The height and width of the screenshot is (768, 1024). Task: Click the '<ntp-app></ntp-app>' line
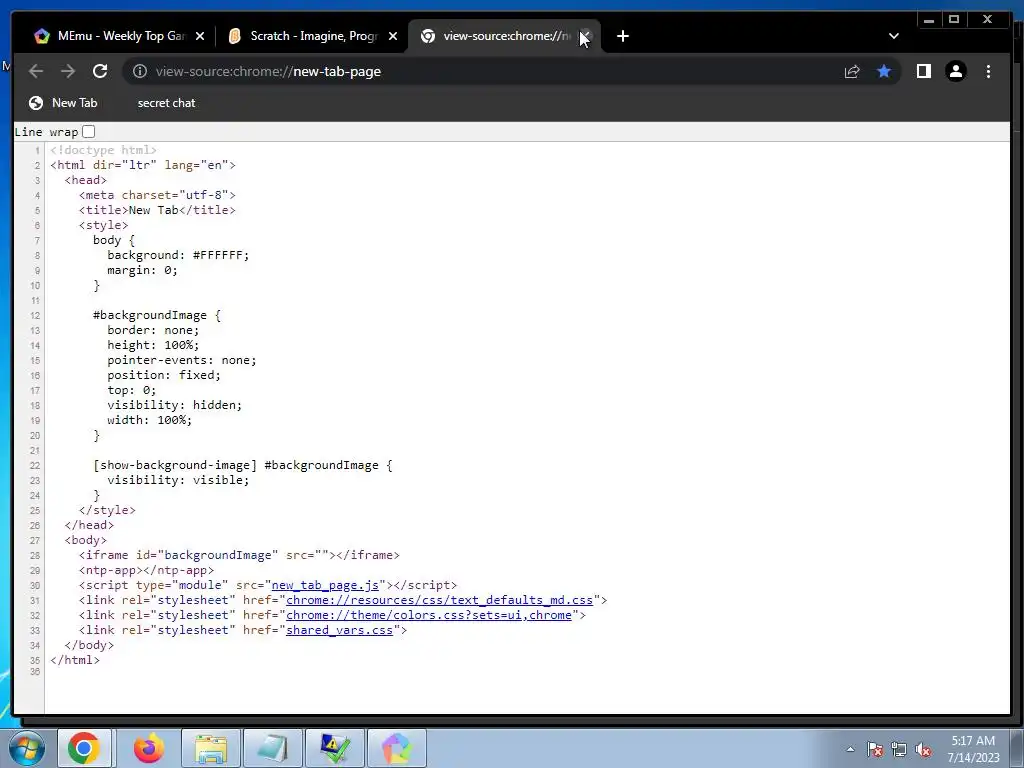coord(146,569)
